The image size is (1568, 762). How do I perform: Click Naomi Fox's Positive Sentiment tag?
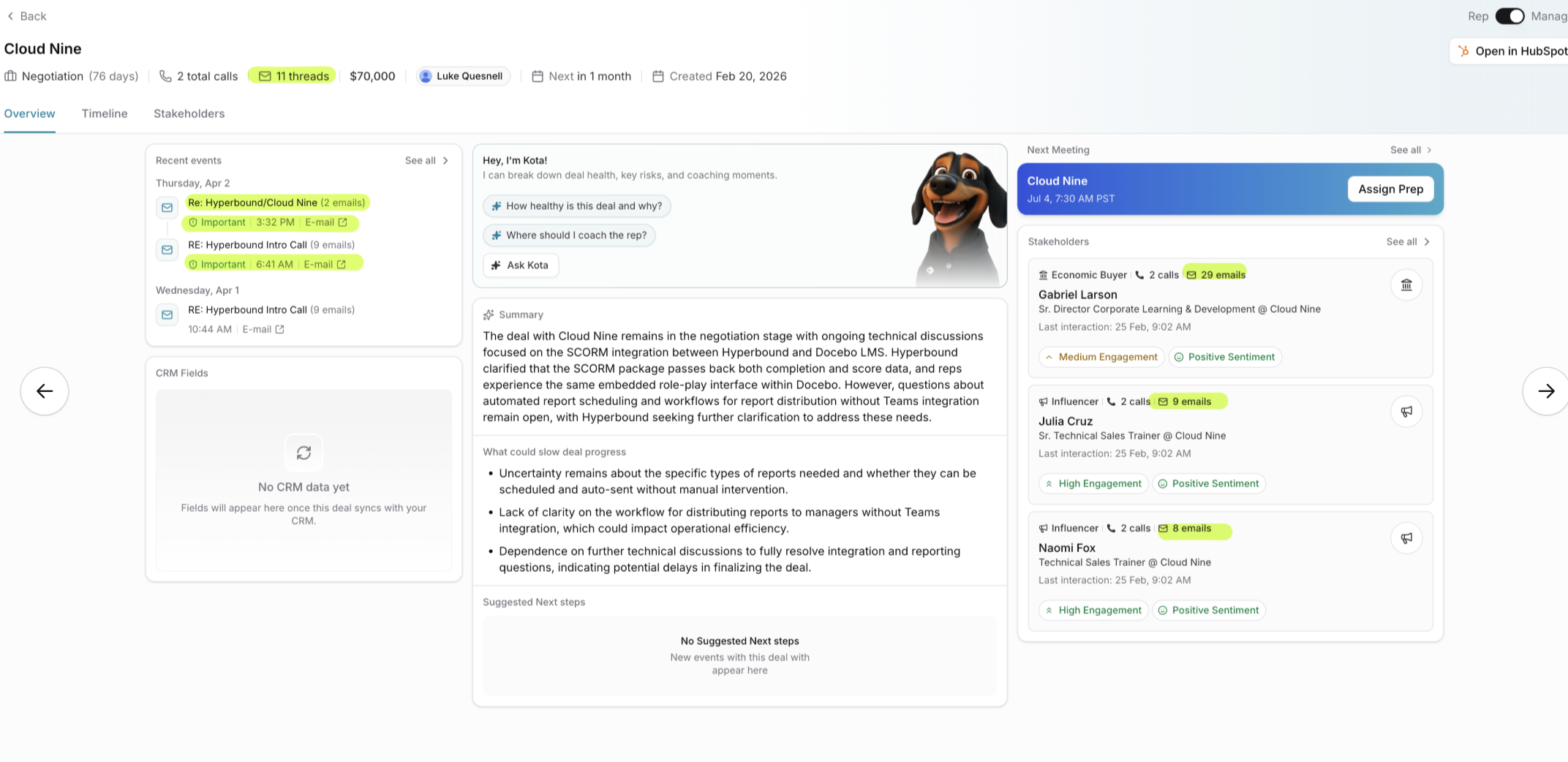(x=1209, y=611)
